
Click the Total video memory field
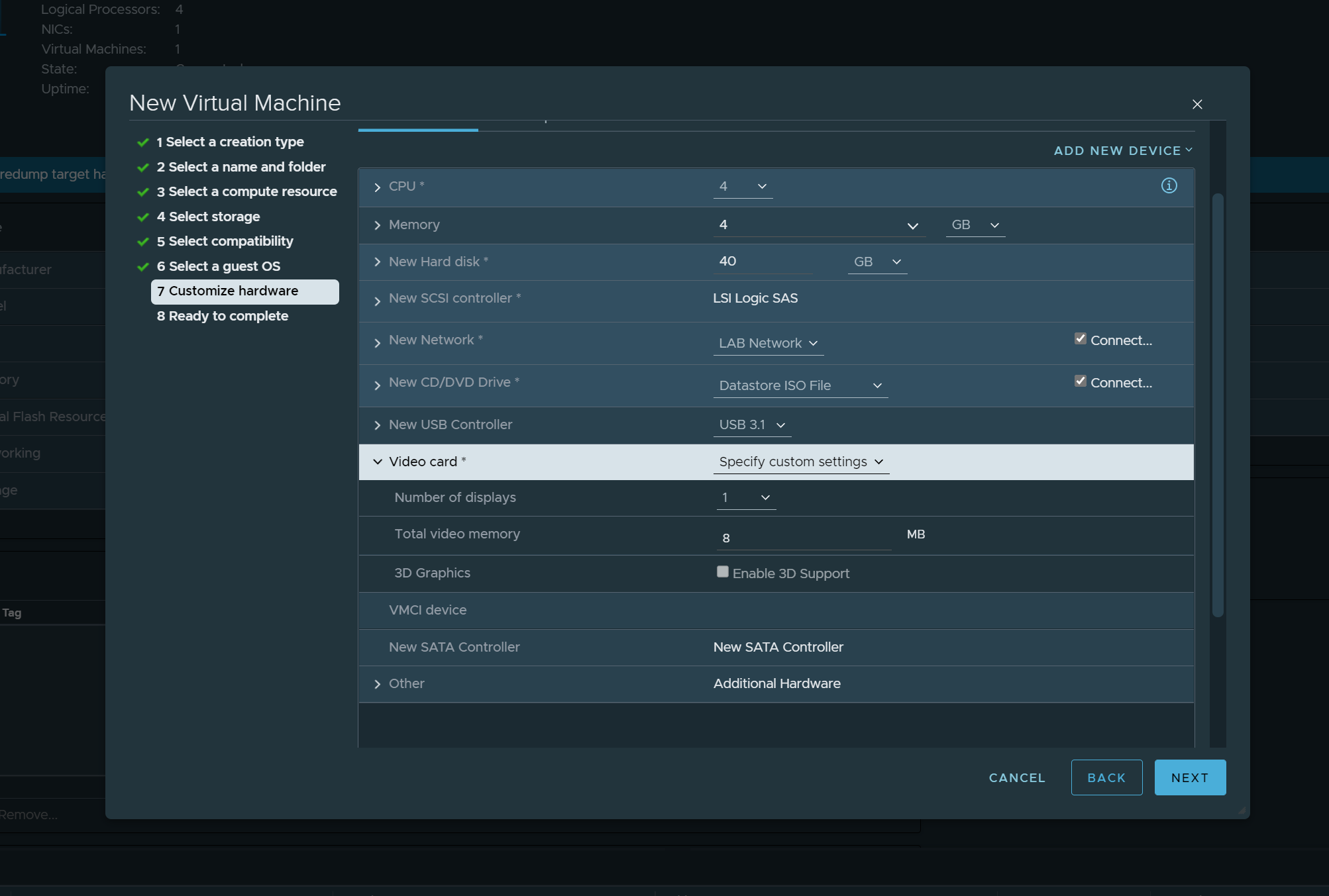point(804,537)
